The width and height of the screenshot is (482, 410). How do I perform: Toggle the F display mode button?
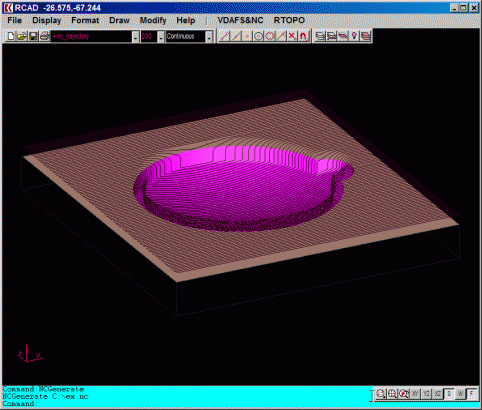click(x=472, y=394)
